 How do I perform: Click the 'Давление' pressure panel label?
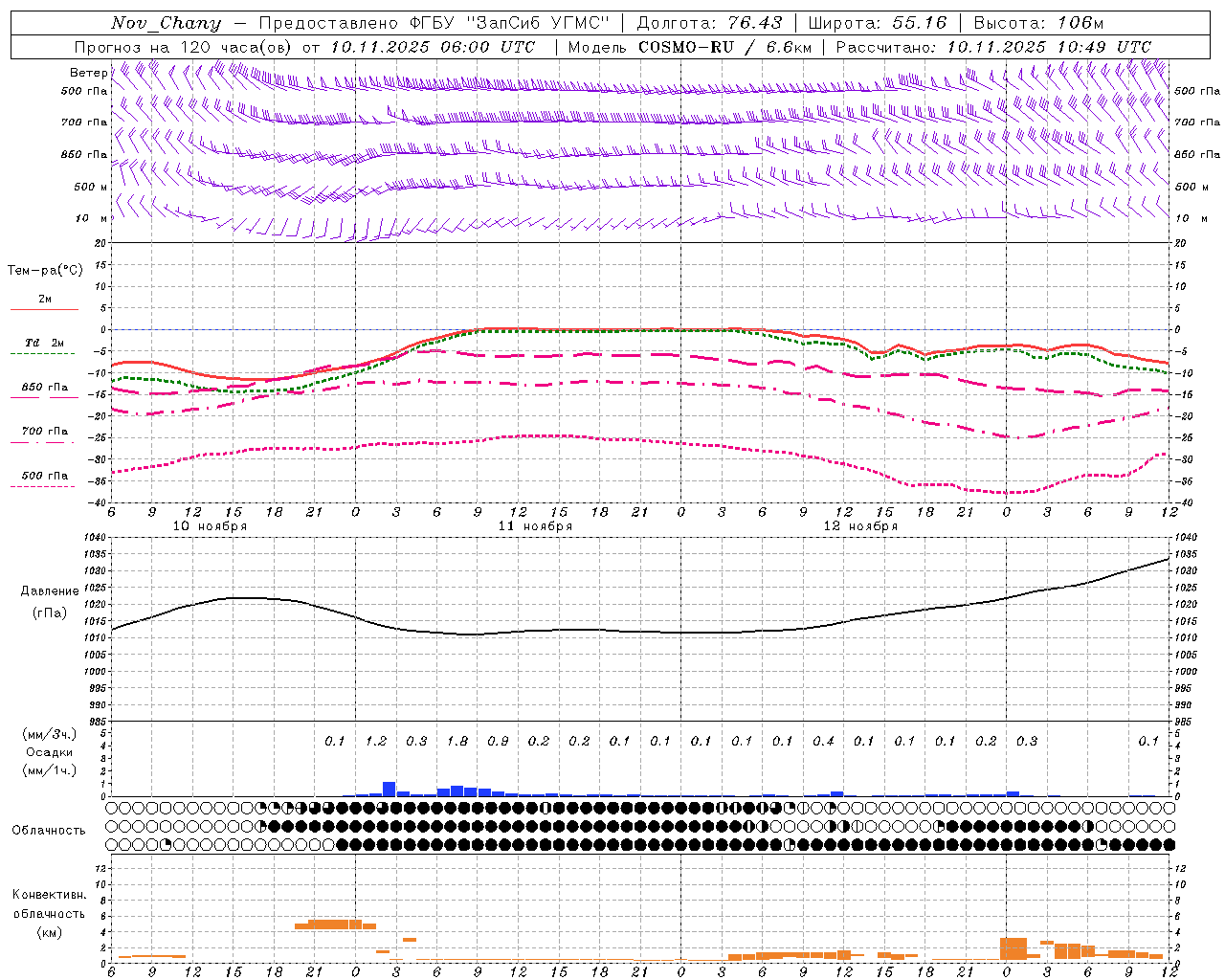(x=50, y=591)
